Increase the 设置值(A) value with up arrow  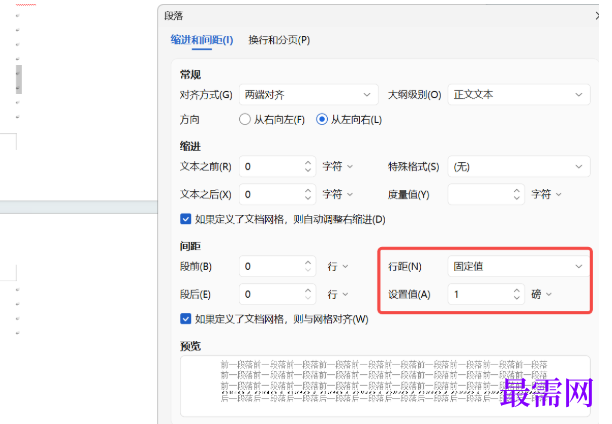(517, 290)
